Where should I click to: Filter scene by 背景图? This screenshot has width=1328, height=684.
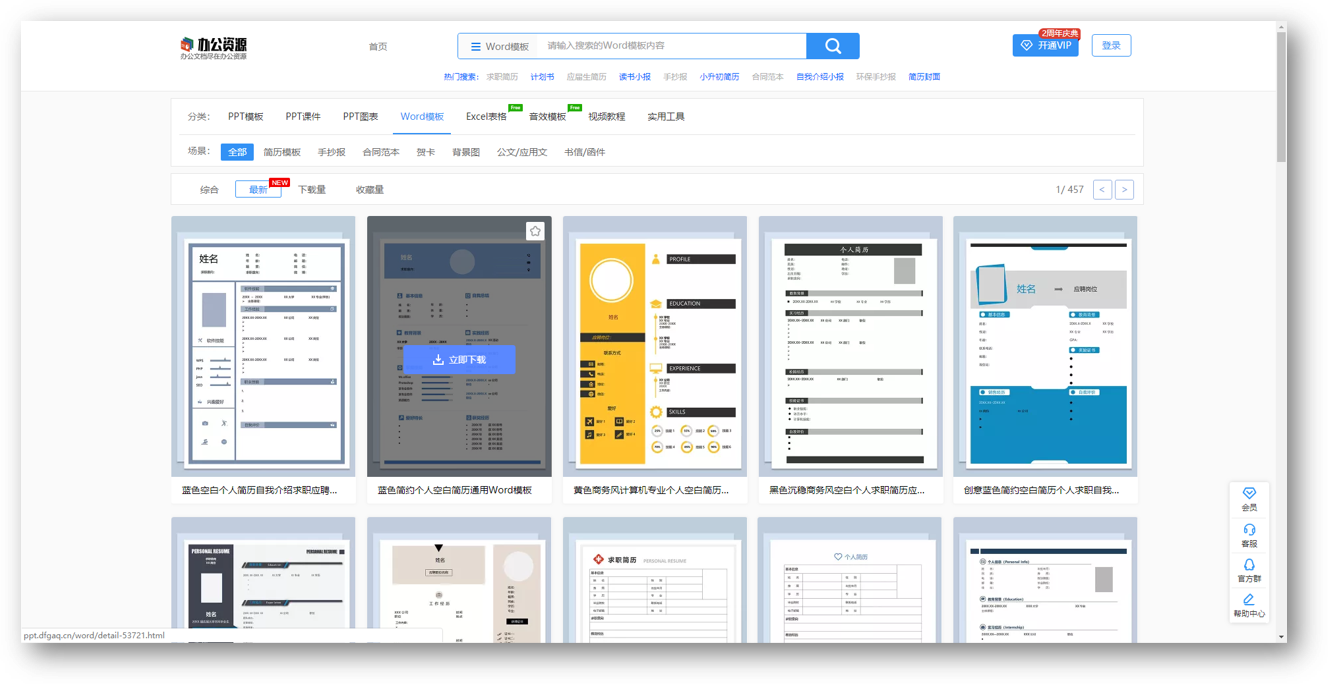coord(466,153)
